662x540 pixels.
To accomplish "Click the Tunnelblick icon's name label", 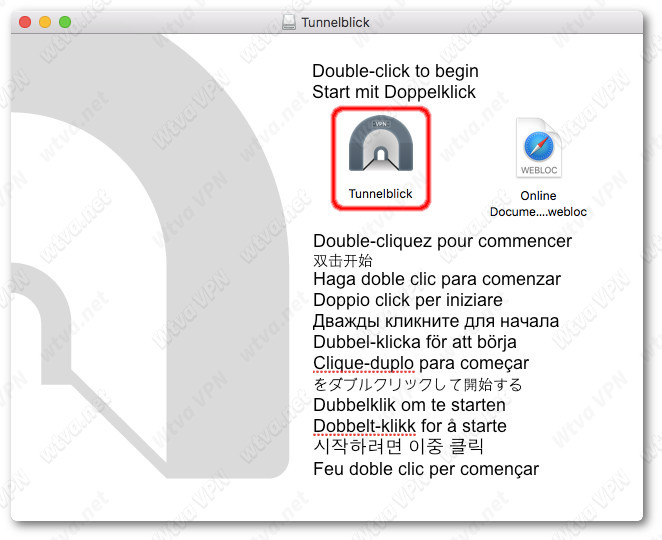I will click(x=380, y=194).
